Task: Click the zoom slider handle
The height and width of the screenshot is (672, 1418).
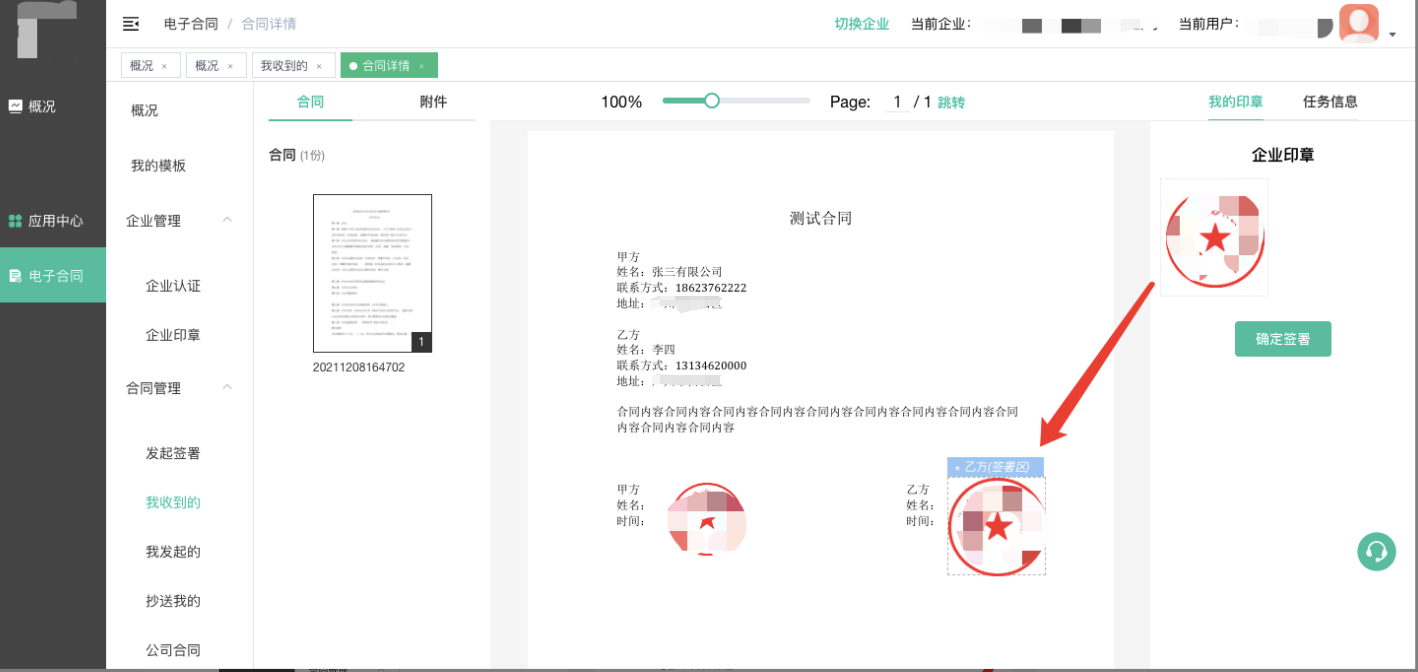Action: coord(711,100)
